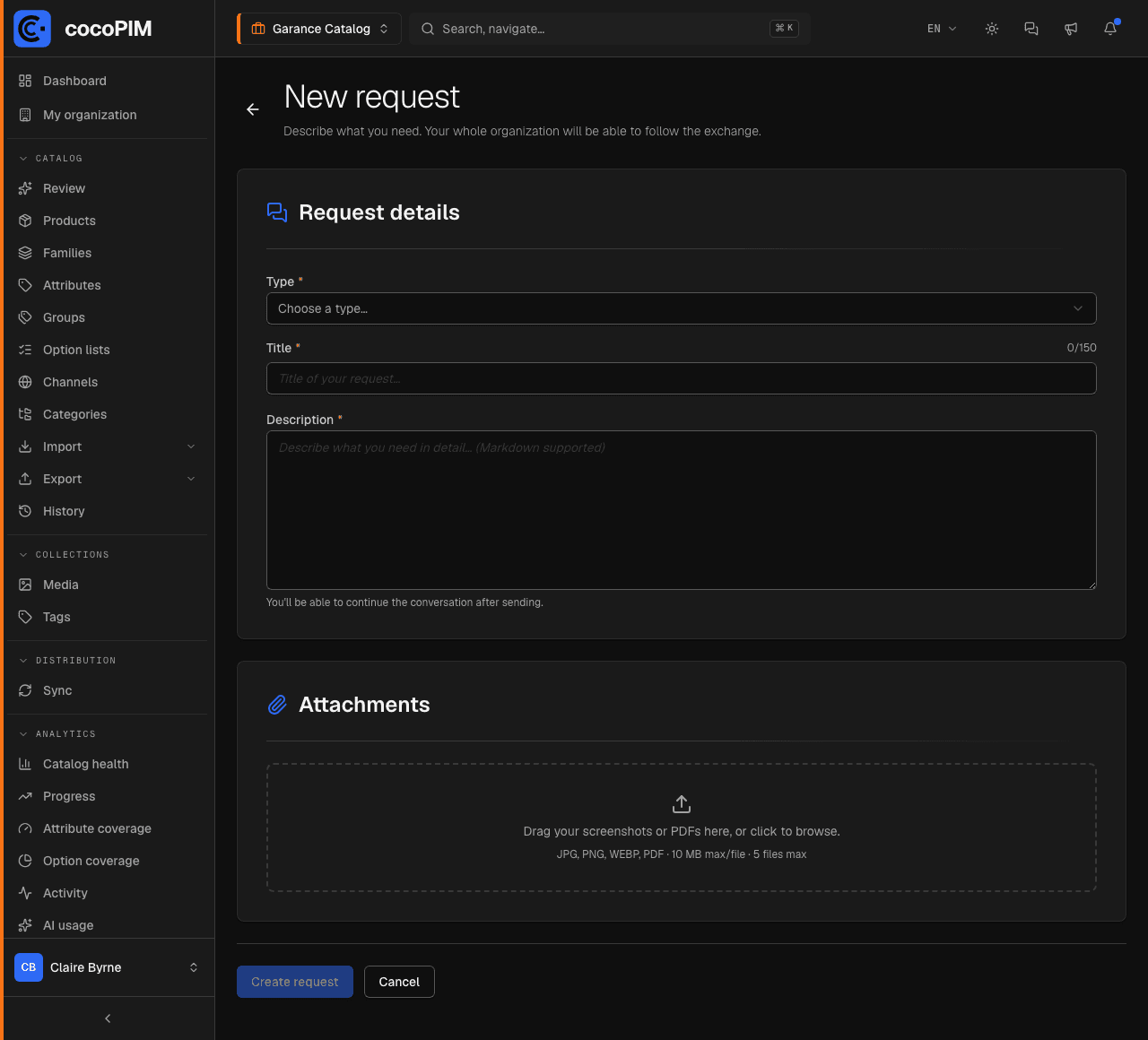Open Activity analytics
The height and width of the screenshot is (1040, 1148).
point(107,893)
